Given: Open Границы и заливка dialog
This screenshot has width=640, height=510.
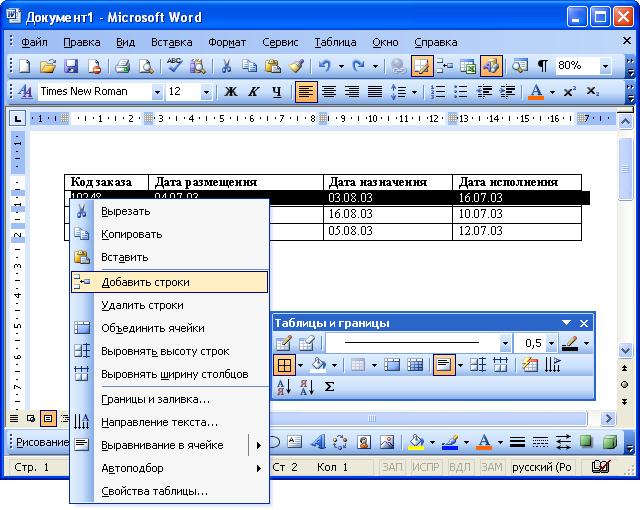Looking at the screenshot, I should (169, 399).
